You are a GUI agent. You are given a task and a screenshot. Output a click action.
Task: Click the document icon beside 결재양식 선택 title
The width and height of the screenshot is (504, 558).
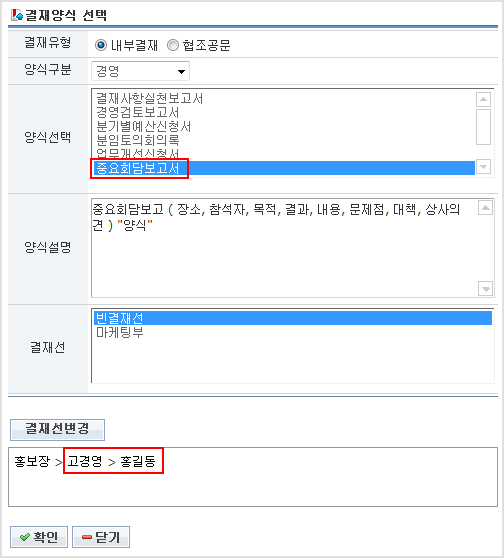click(x=17, y=15)
